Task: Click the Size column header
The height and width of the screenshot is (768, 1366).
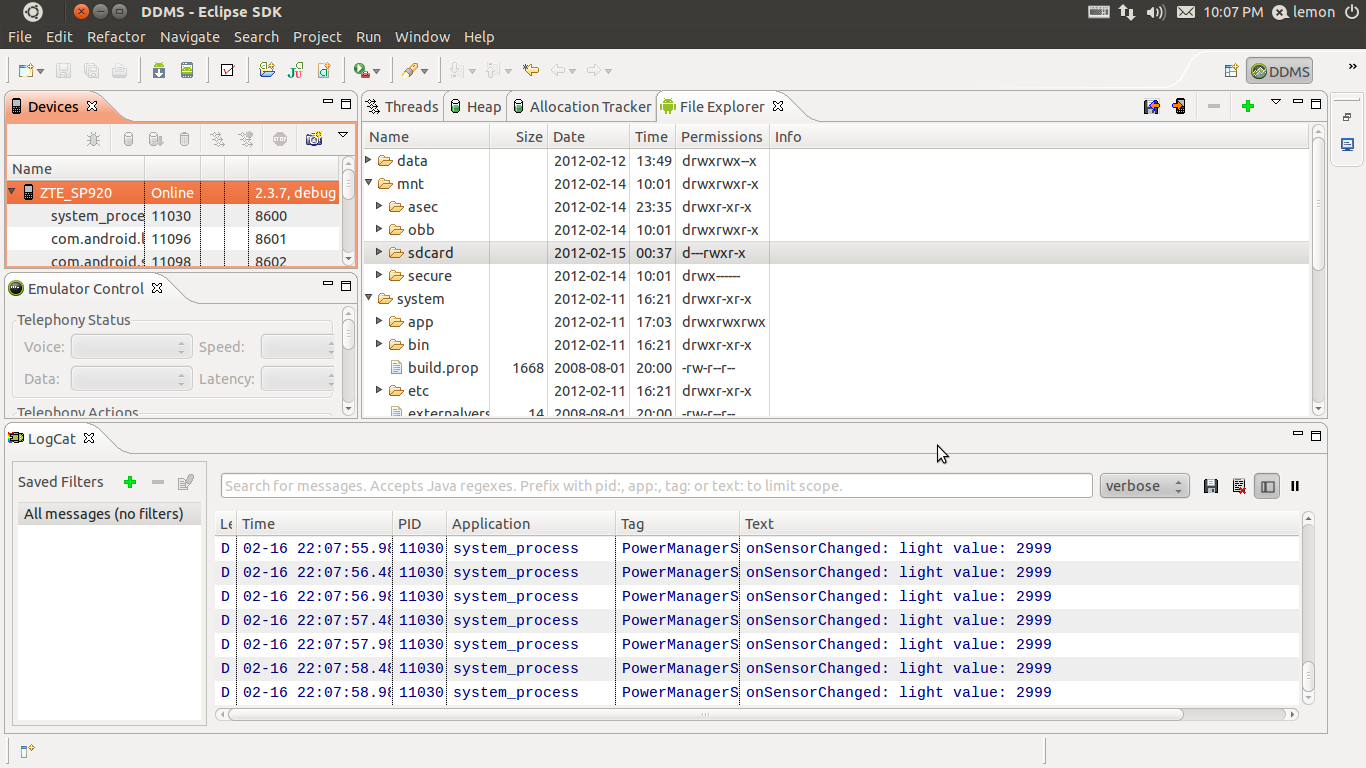Action: click(518, 137)
